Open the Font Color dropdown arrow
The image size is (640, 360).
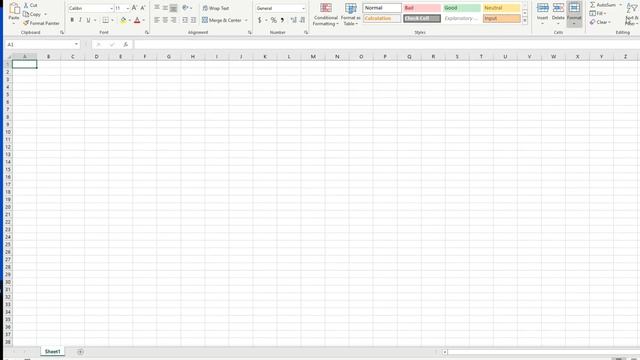click(x=144, y=20)
